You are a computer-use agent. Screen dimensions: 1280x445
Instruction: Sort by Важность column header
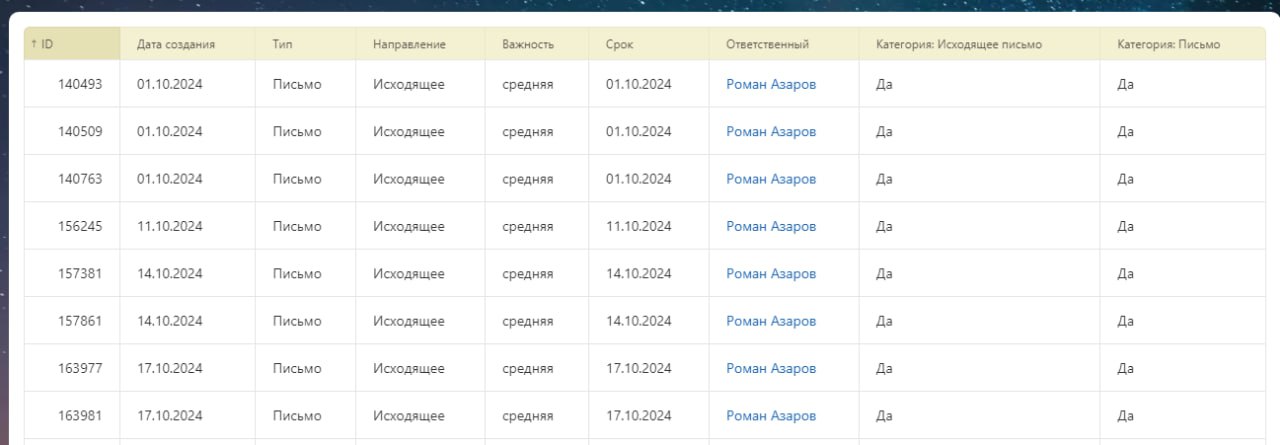click(528, 45)
